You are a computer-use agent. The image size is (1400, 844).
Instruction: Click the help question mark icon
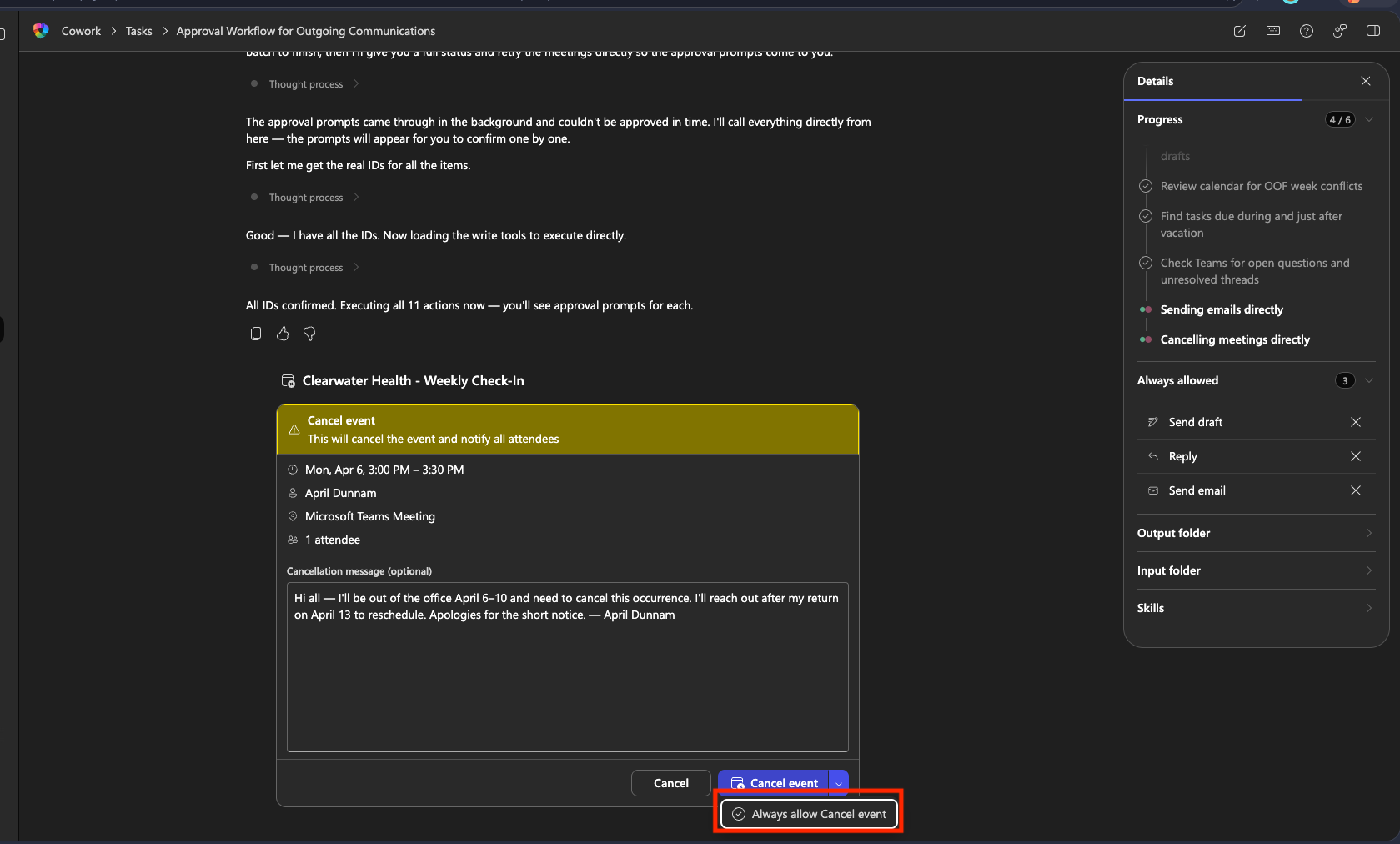[1307, 31]
